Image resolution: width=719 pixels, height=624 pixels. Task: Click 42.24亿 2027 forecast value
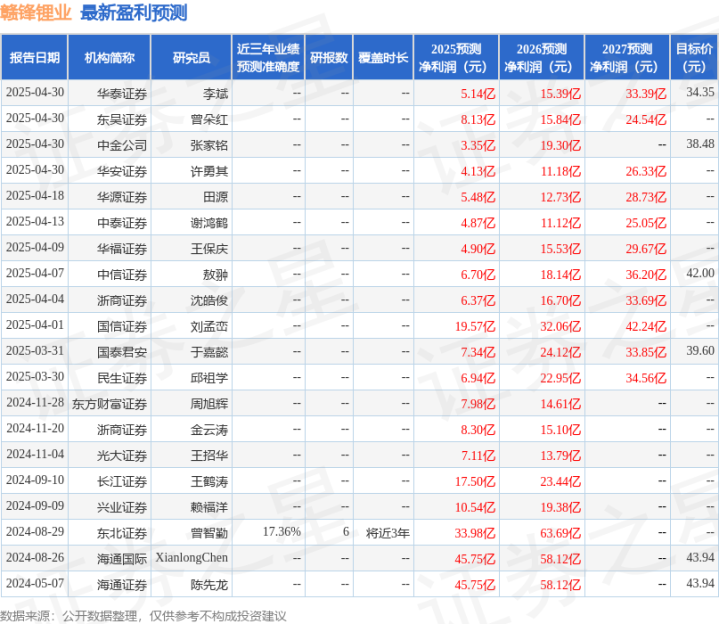646,326
